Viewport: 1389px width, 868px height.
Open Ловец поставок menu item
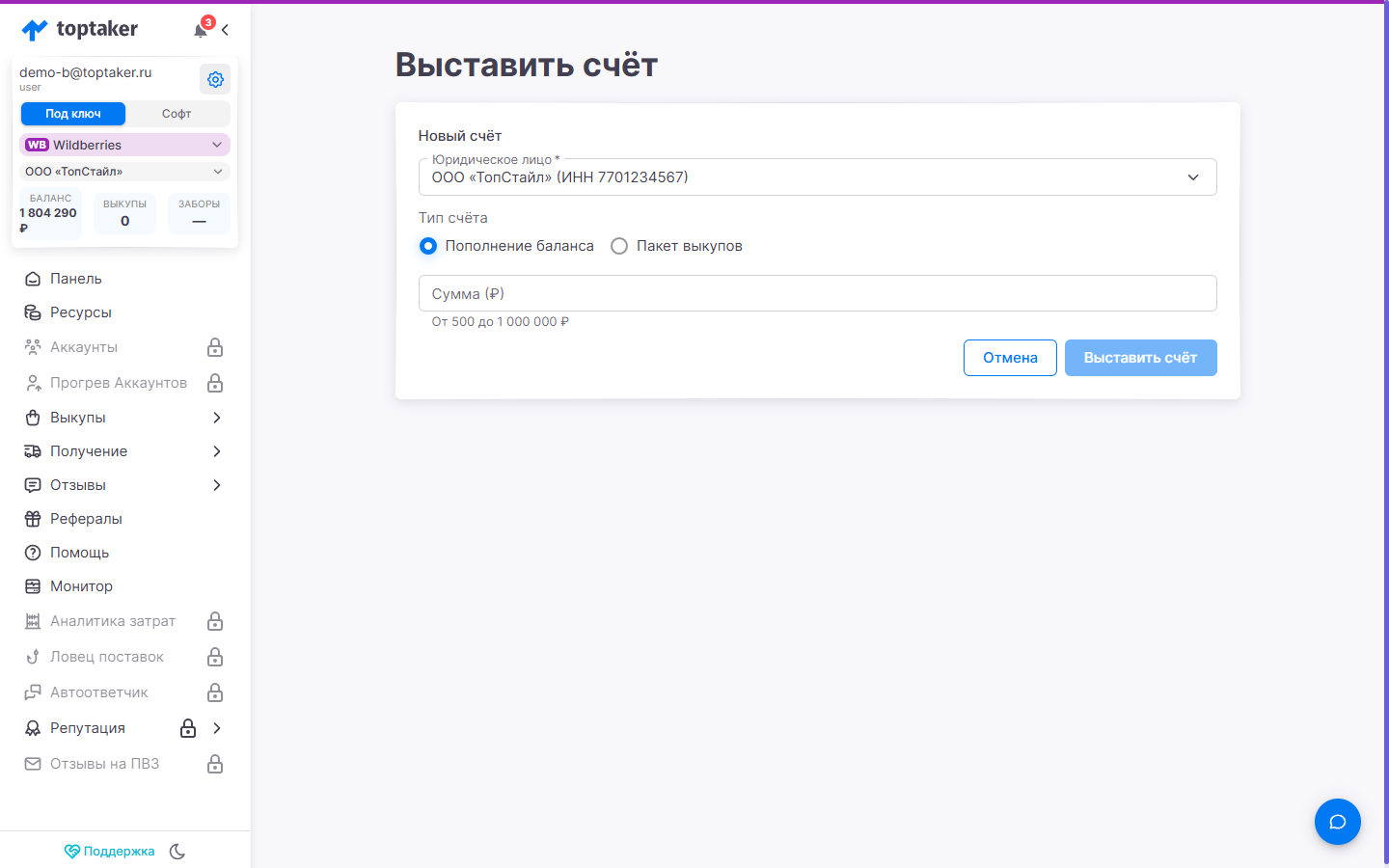[x=124, y=657]
